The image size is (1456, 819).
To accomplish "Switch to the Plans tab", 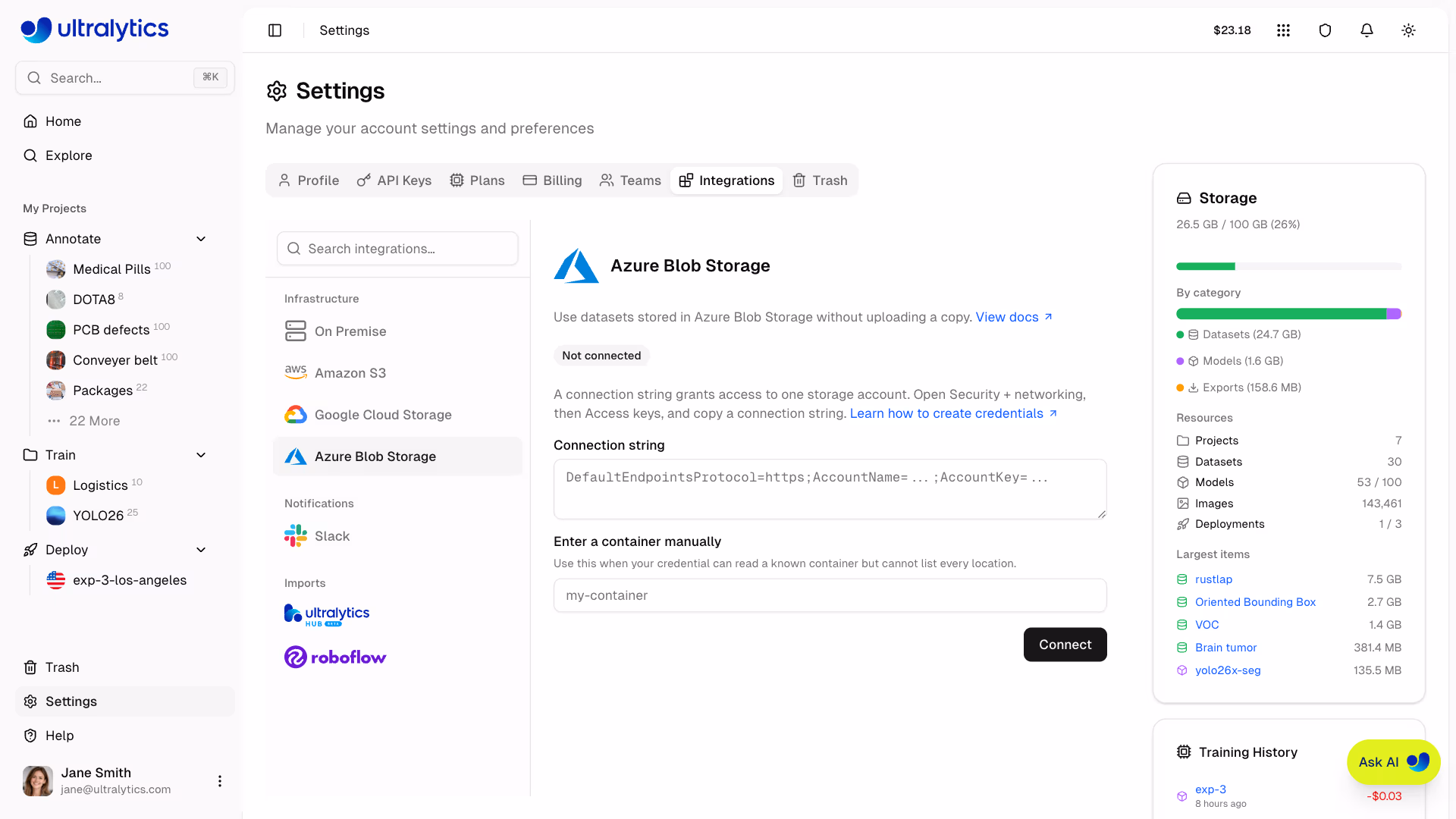I will tap(477, 180).
